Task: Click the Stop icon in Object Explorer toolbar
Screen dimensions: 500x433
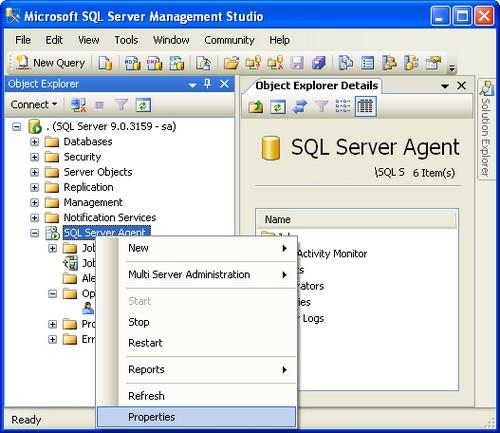Action: click(99, 105)
